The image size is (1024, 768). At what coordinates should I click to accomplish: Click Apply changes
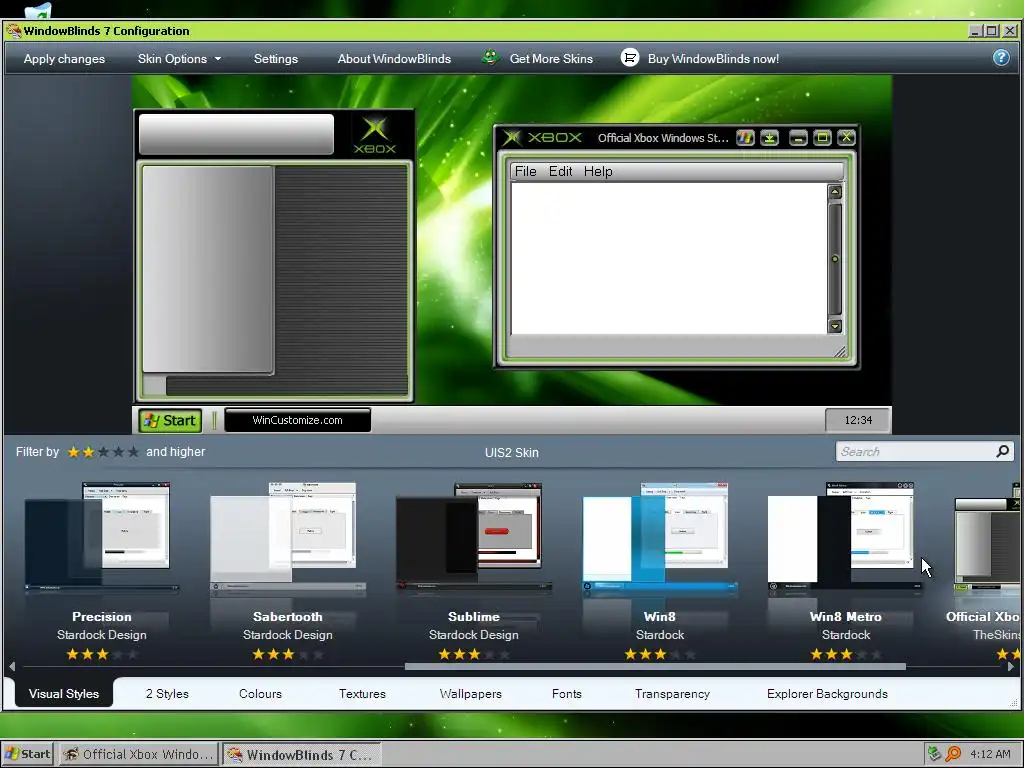[64, 59]
